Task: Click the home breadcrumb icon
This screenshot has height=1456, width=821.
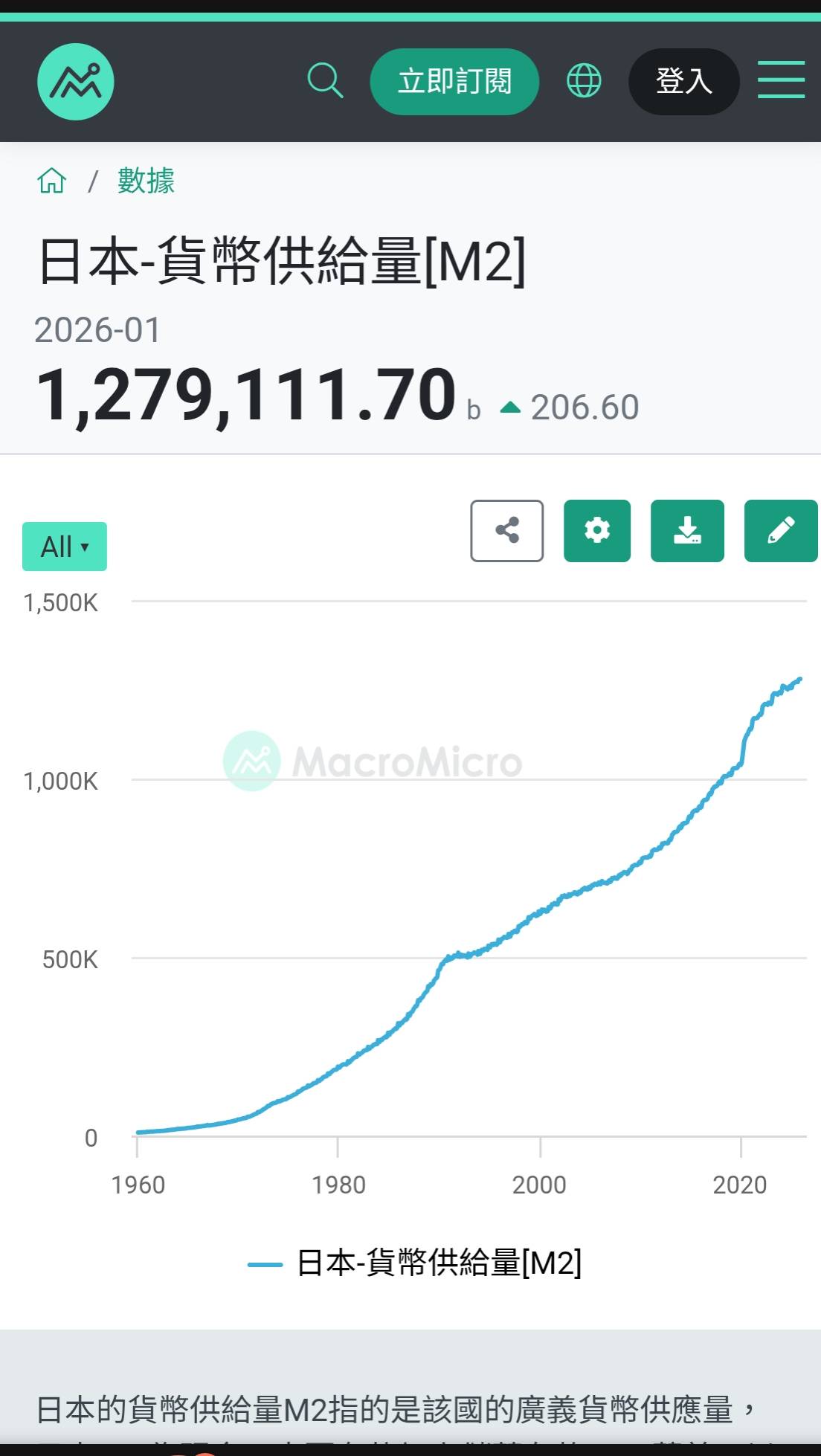Action: pyautogui.click(x=52, y=181)
